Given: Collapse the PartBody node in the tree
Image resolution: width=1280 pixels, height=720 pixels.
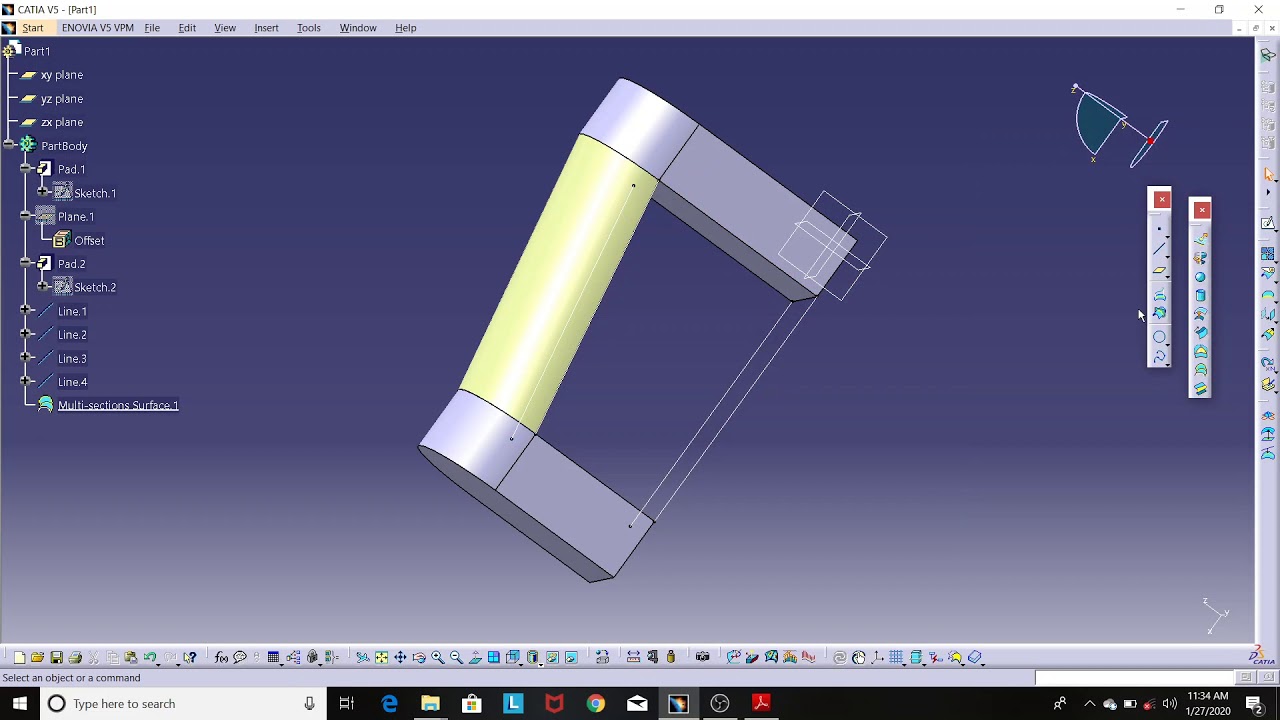Looking at the screenshot, I should (x=9, y=146).
